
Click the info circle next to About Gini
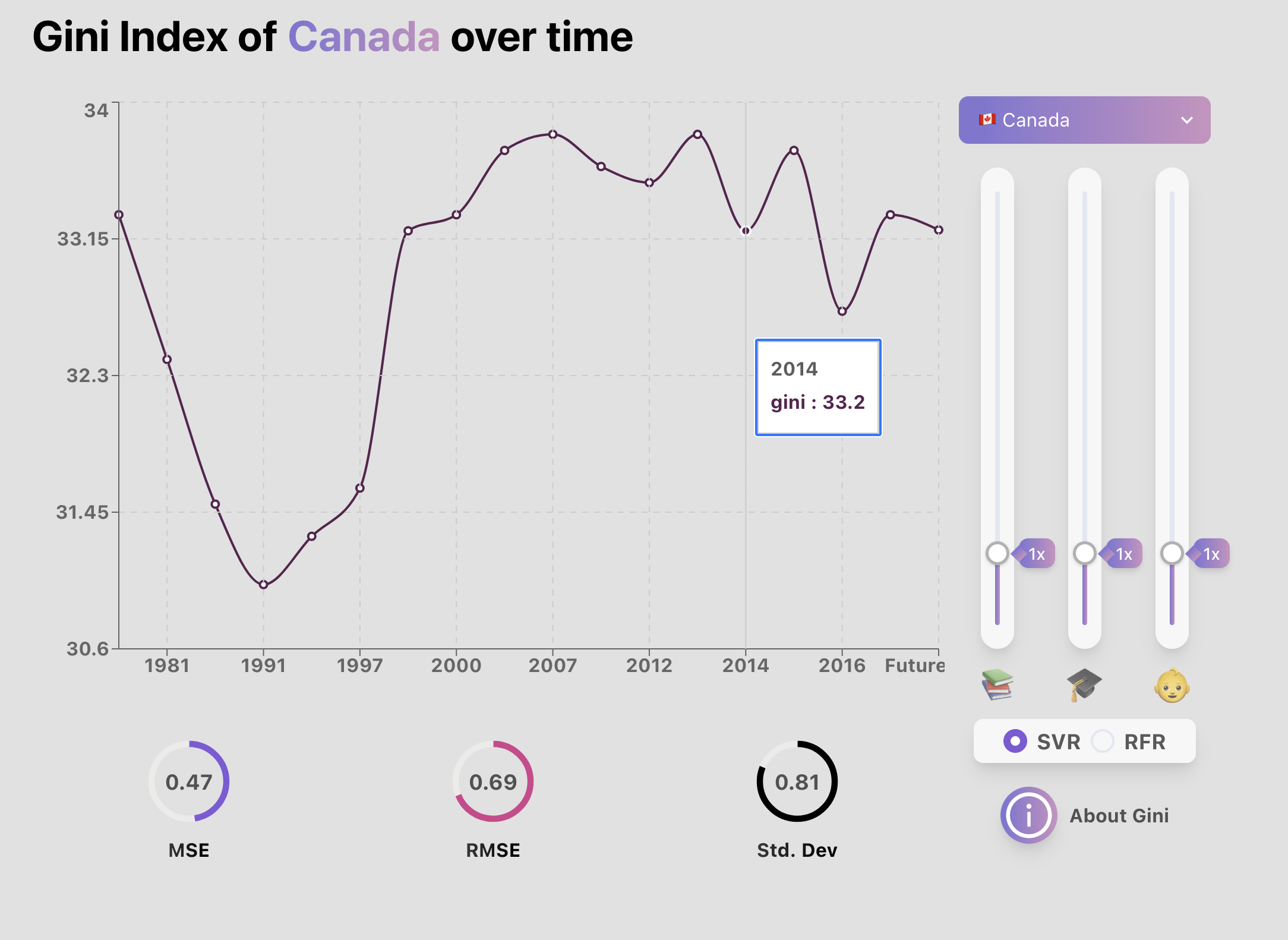(1028, 816)
